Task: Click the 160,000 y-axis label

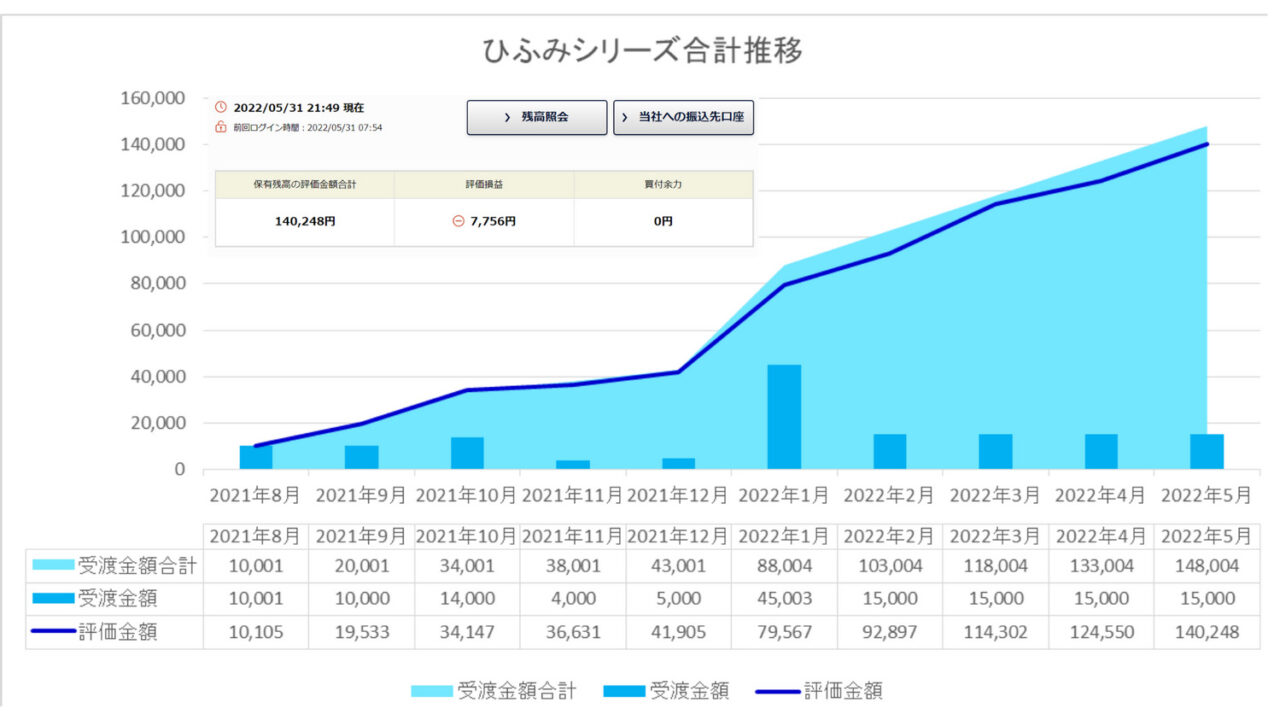Action: click(x=153, y=98)
